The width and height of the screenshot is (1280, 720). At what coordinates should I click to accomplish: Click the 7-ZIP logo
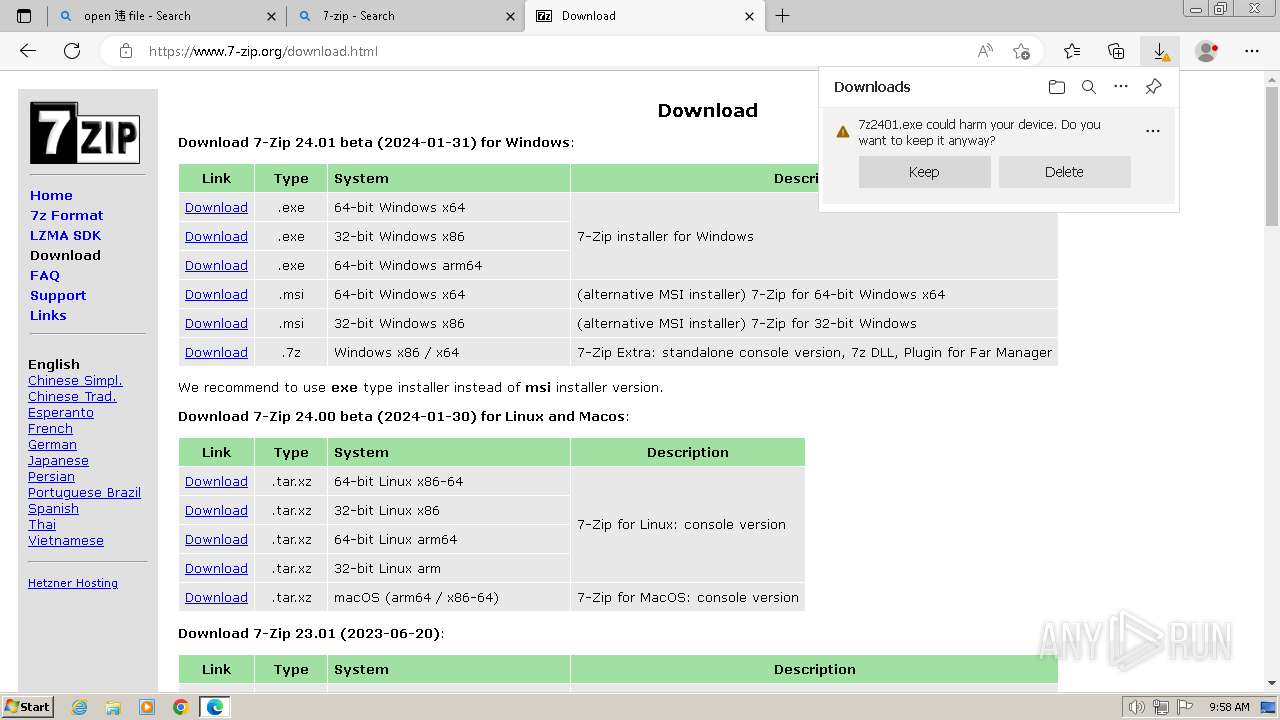point(85,133)
